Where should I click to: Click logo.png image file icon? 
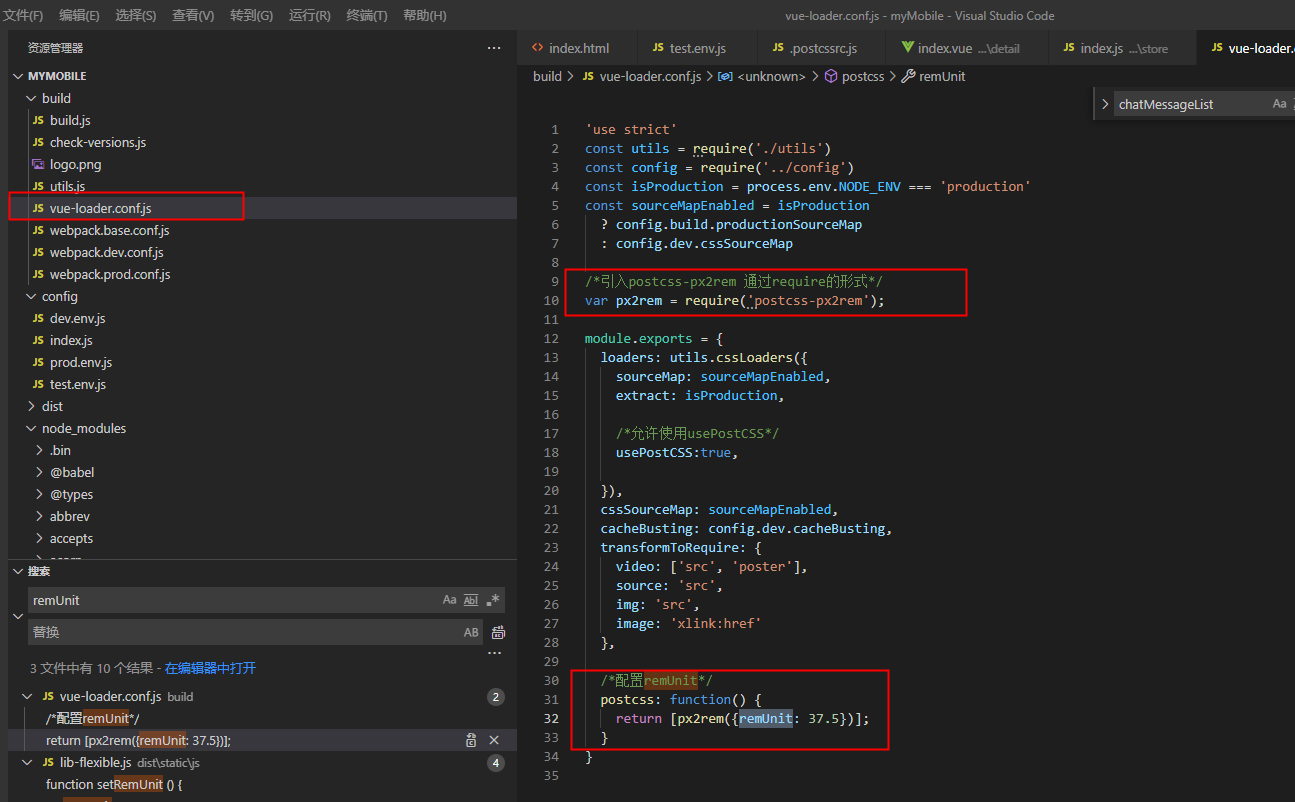click(38, 164)
